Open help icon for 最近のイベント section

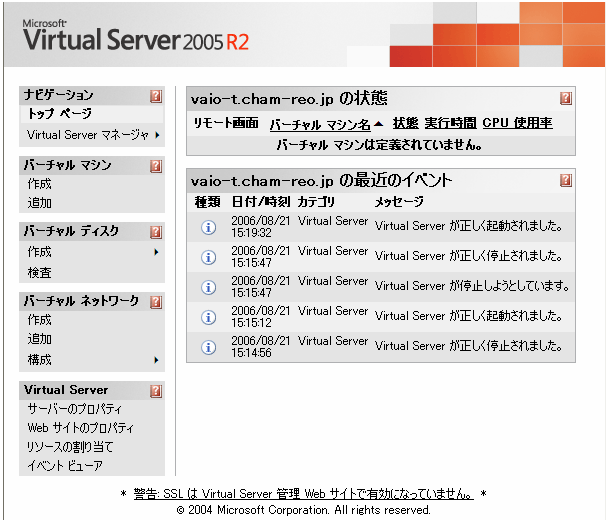[566, 180]
